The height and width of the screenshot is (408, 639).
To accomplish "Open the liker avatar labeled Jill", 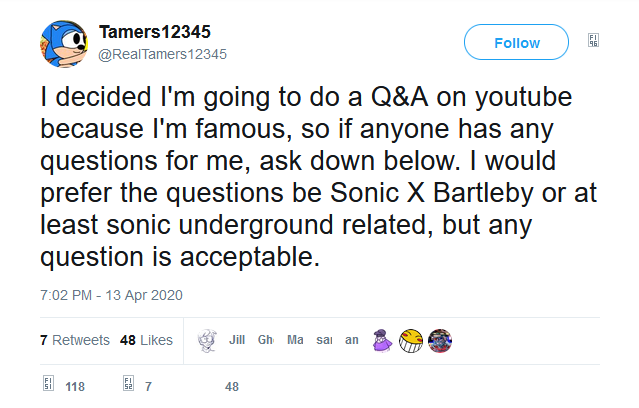I will (237, 340).
